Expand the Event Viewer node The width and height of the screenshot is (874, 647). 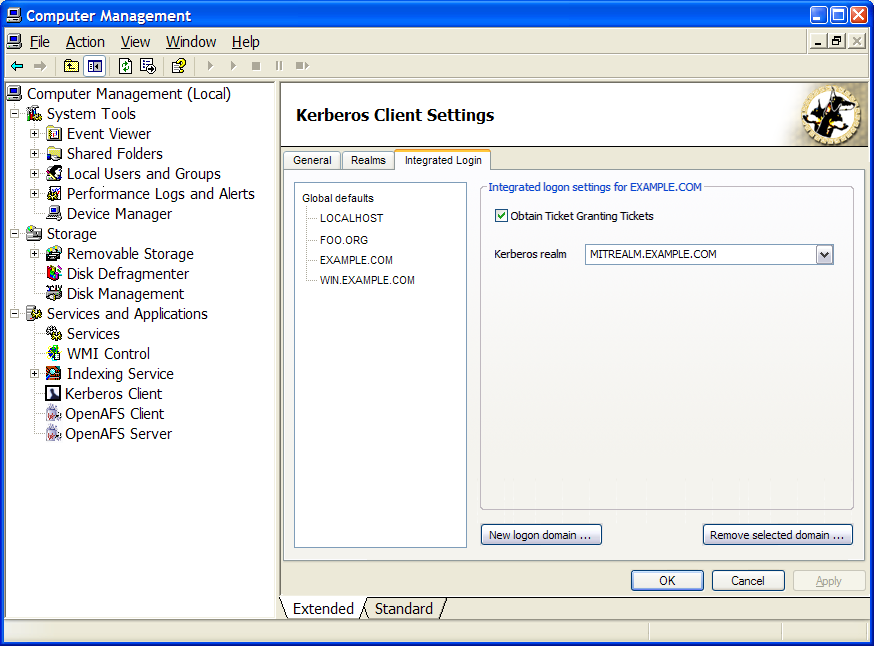pyautogui.click(x=35, y=134)
